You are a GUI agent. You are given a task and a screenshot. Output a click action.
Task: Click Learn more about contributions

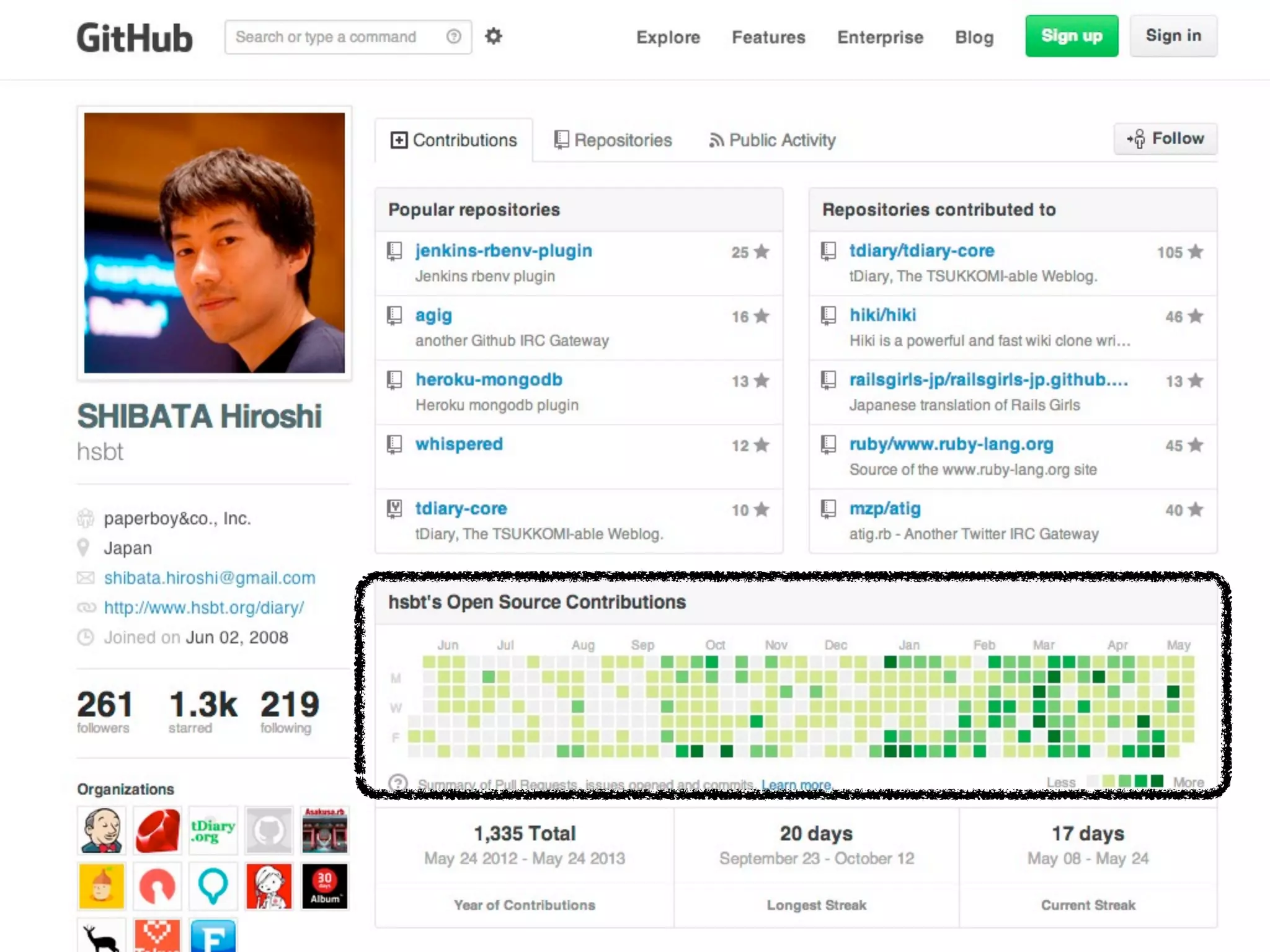796,785
